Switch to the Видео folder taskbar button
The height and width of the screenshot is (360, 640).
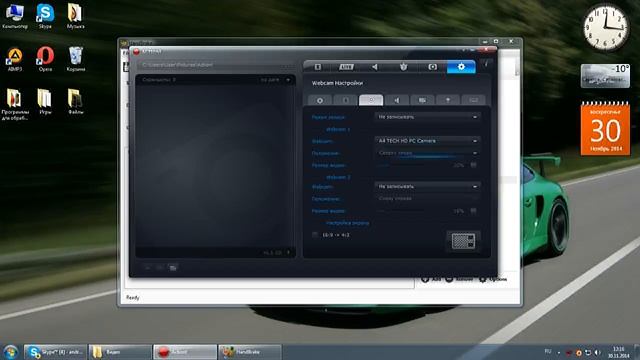click(x=120, y=352)
